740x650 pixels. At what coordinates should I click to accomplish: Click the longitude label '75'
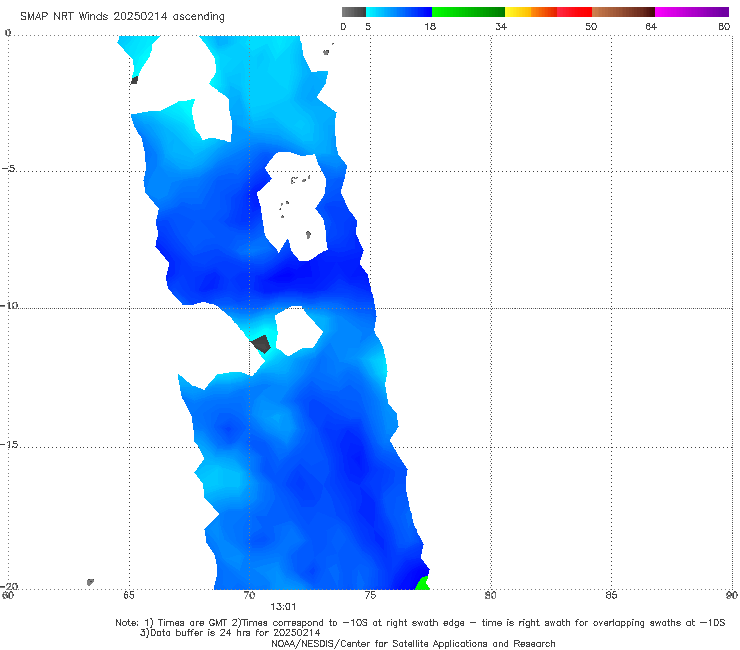(370, 595)
